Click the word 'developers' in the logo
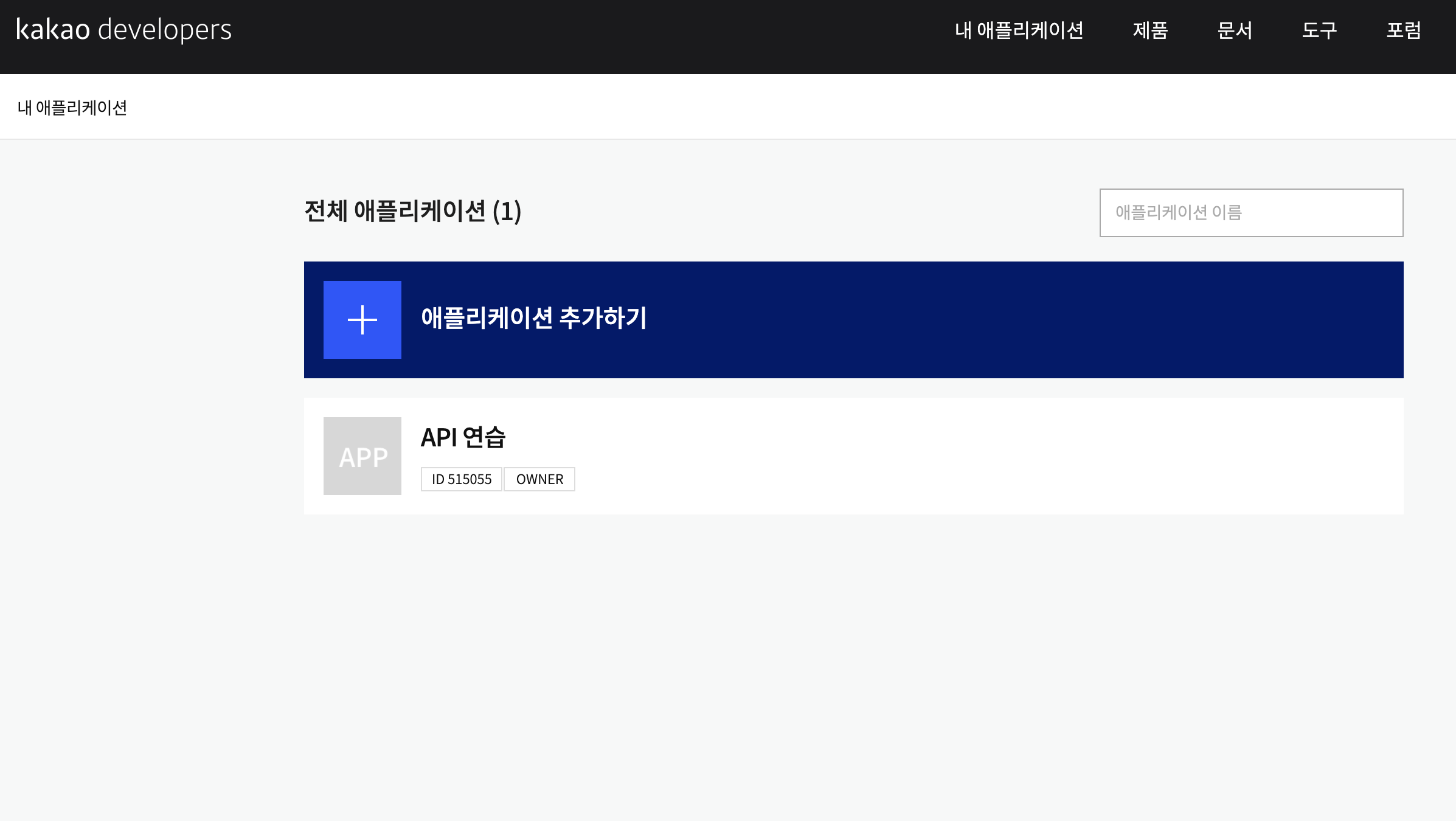Image resolution: width=1456 pixels, height=821 pixels. 165,30
